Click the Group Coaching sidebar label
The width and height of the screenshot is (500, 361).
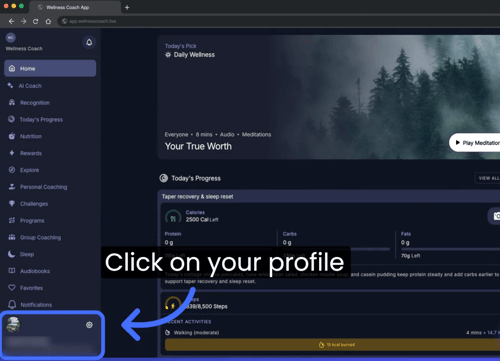[40, 237]
